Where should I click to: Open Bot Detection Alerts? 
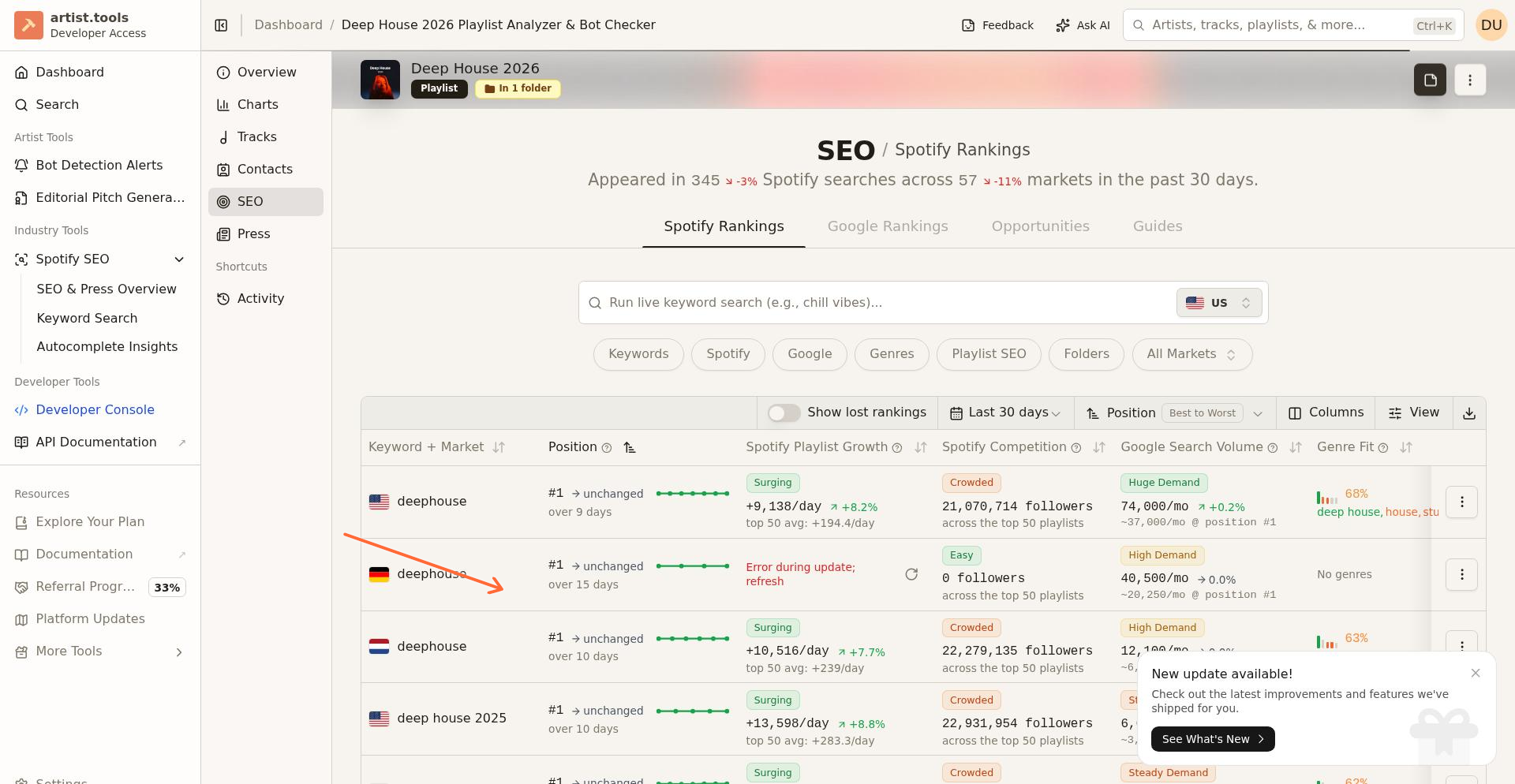[x=100, y=165]
